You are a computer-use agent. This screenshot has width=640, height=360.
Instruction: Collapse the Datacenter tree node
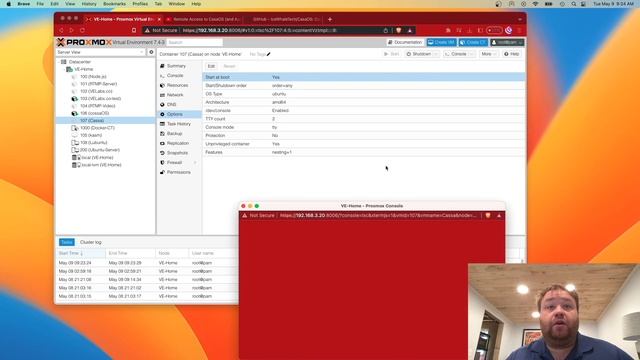[x=59, y=62]
